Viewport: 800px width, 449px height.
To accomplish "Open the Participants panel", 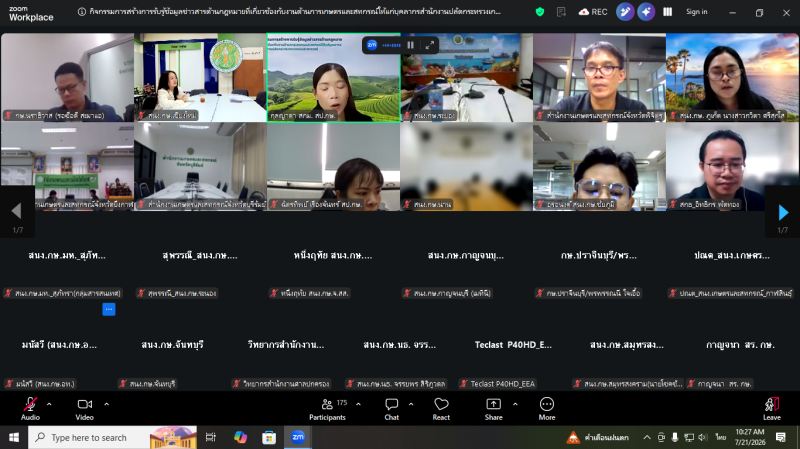I will [x=328, y=409].
